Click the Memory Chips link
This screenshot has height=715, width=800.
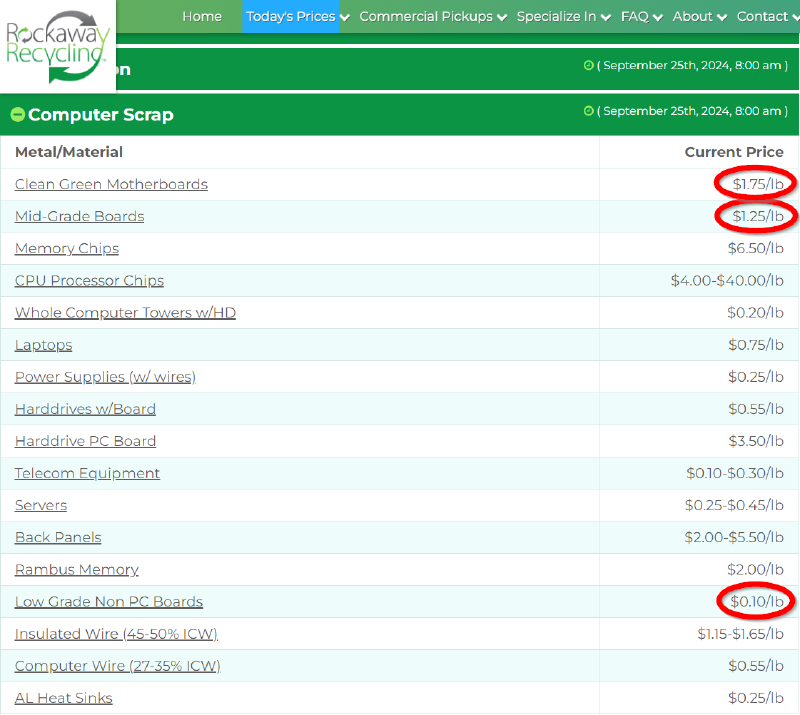66,248
